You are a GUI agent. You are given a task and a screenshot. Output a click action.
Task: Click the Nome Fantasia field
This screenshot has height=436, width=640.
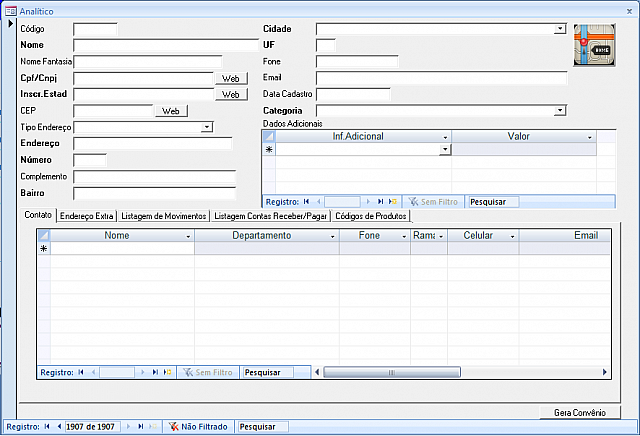click(x=148, y=62)
